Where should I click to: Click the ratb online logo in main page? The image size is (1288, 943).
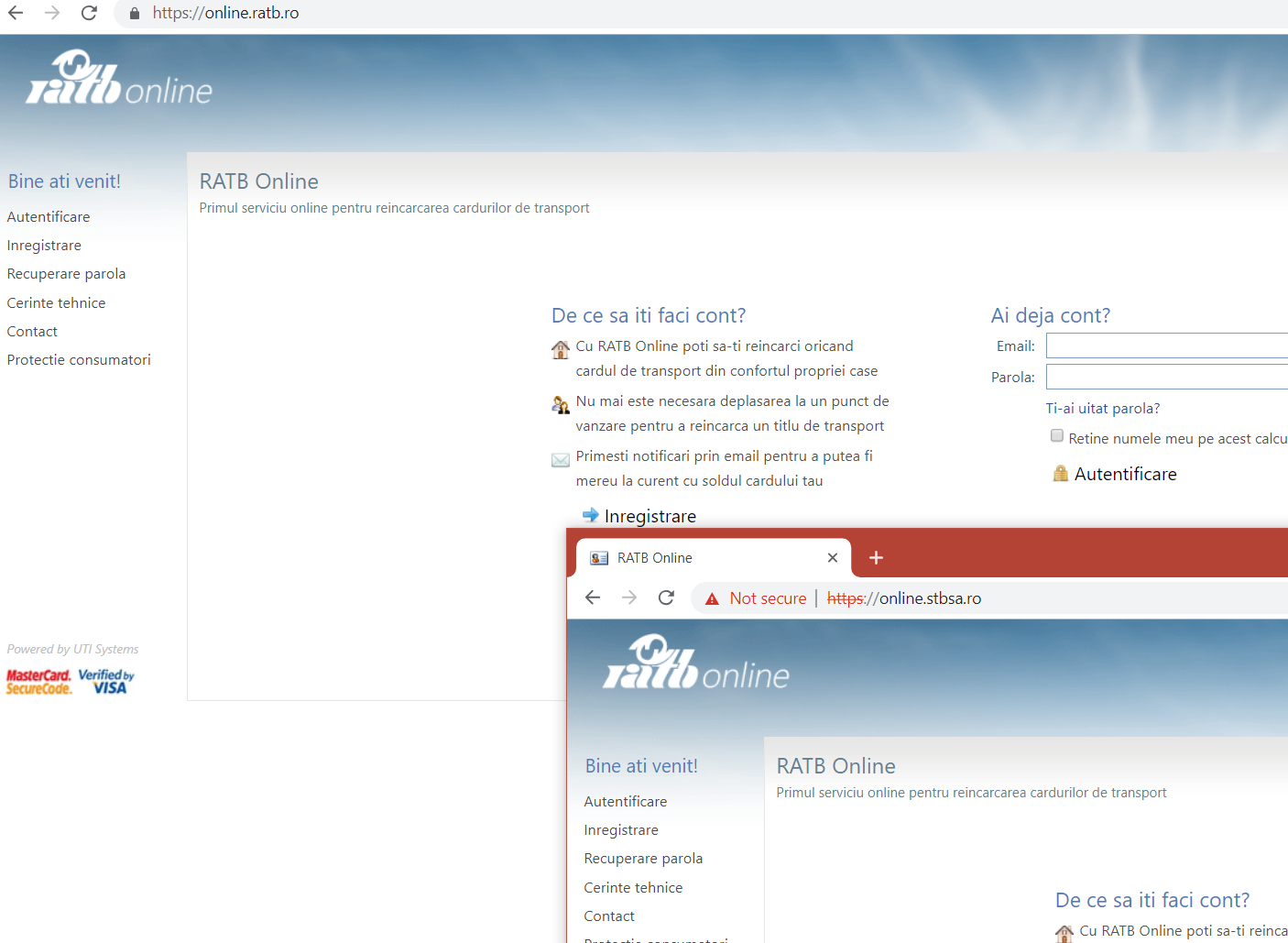(119, 79)
